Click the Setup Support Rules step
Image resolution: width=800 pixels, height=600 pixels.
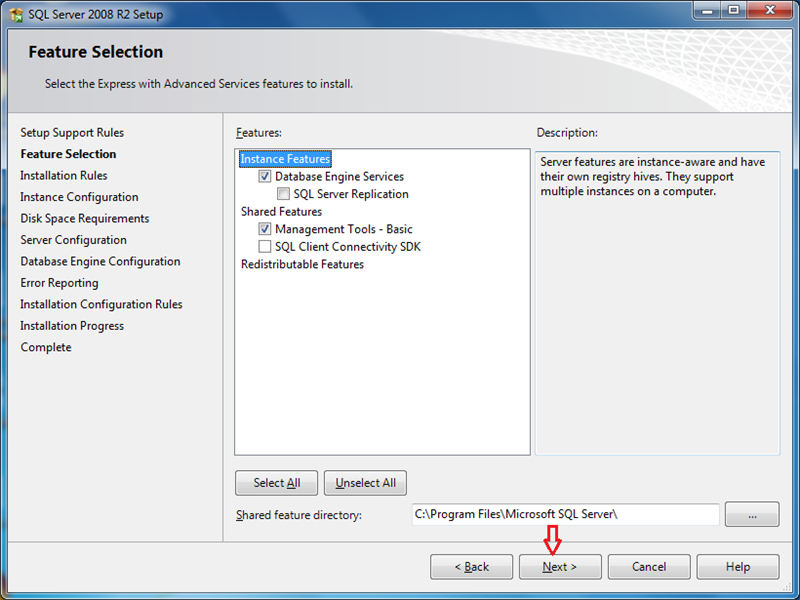click(x=72, y=133)
